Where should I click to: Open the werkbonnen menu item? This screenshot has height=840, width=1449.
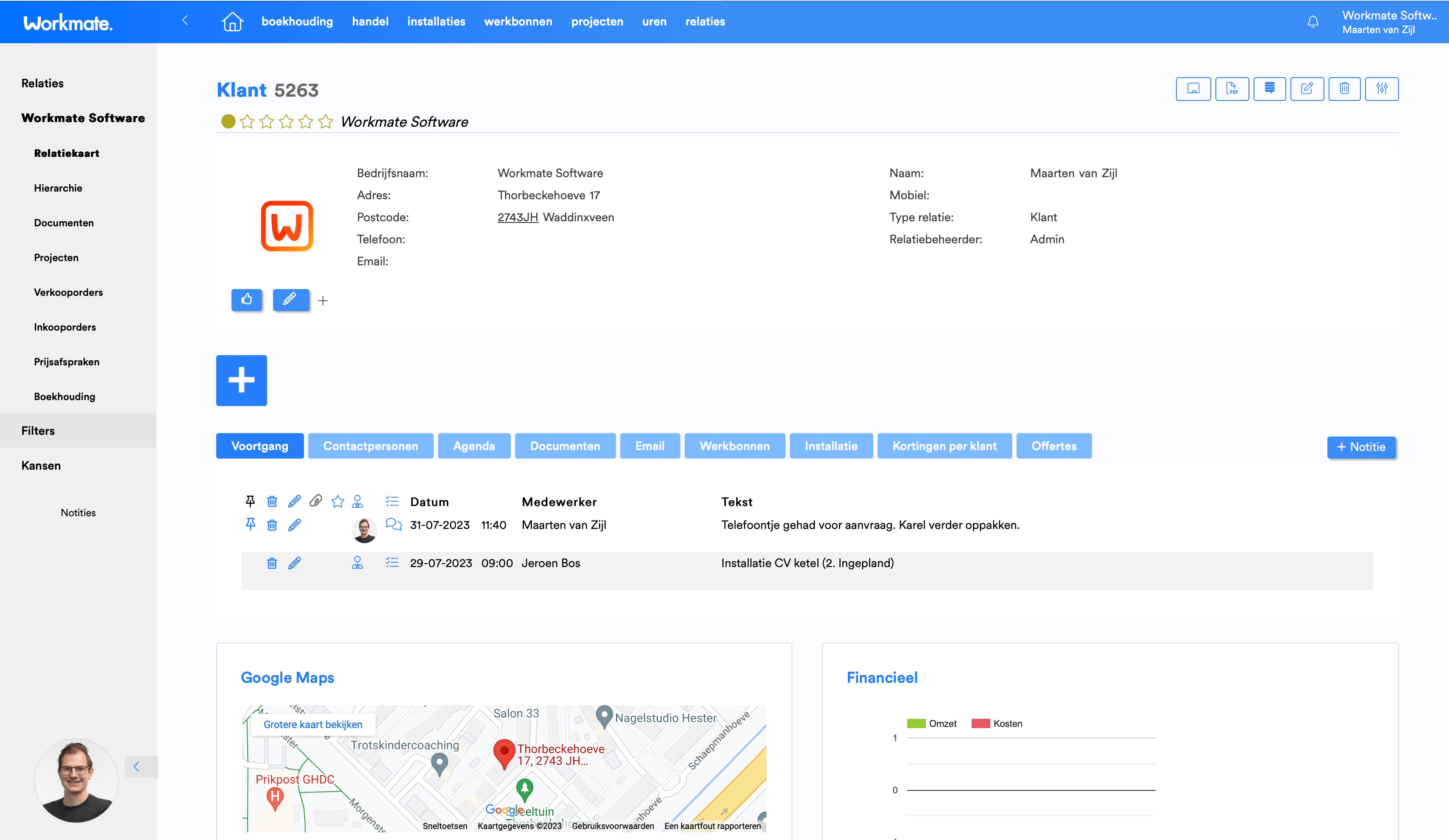coord(518,22)
